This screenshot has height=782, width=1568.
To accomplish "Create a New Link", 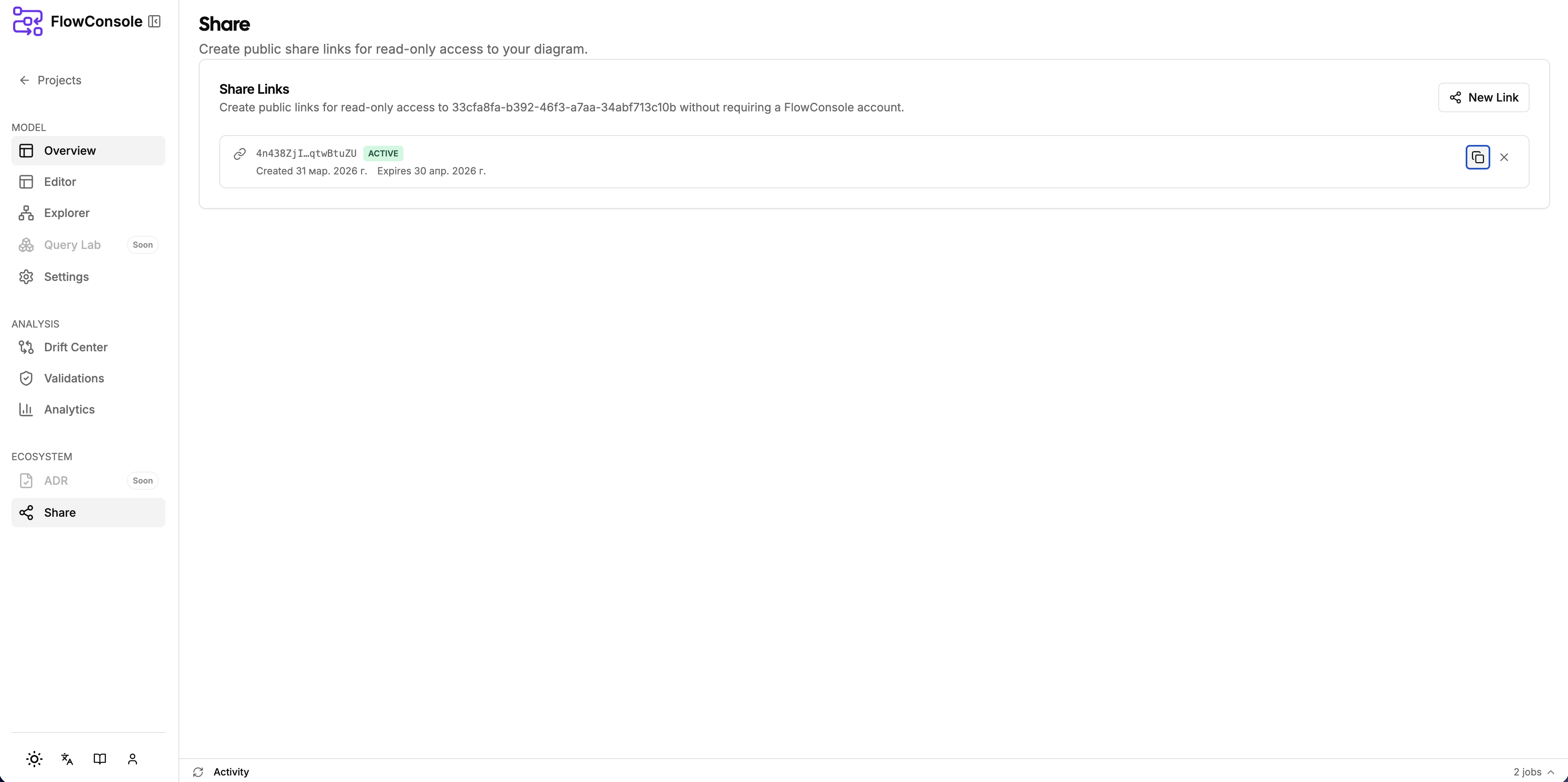I will [1483, 97].
